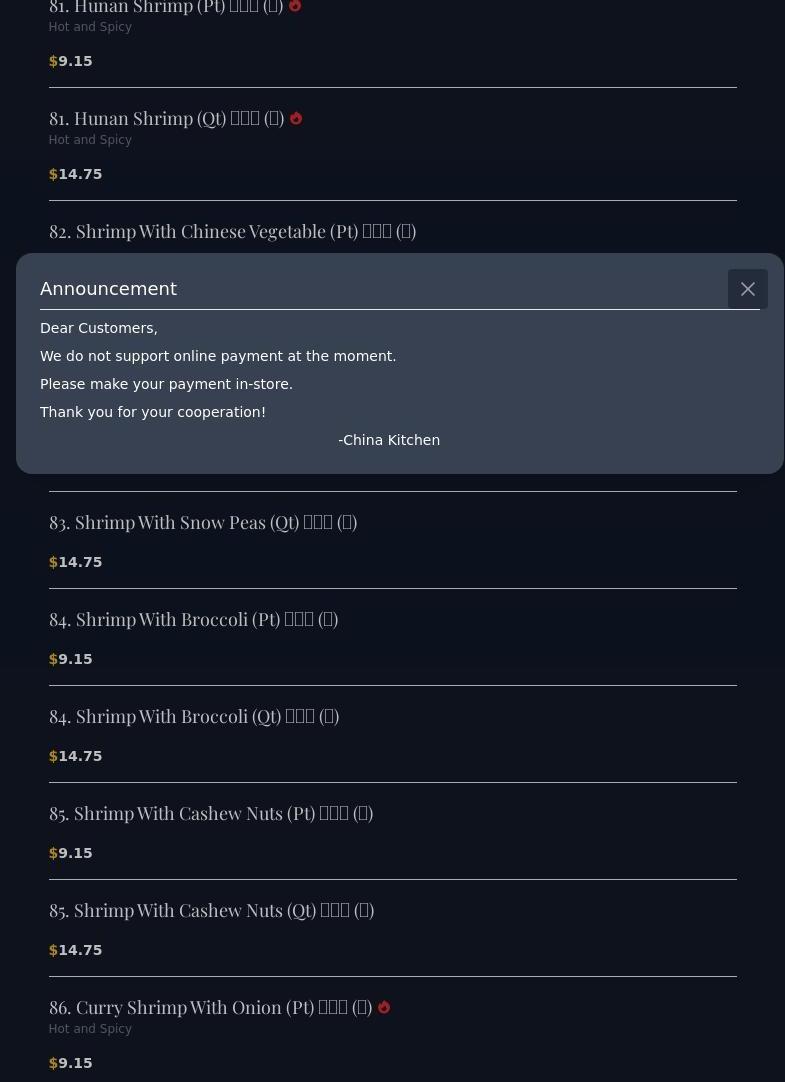Click $14.75 price under Snow Peas Qt
The image size is (785, 1082).
76,562
